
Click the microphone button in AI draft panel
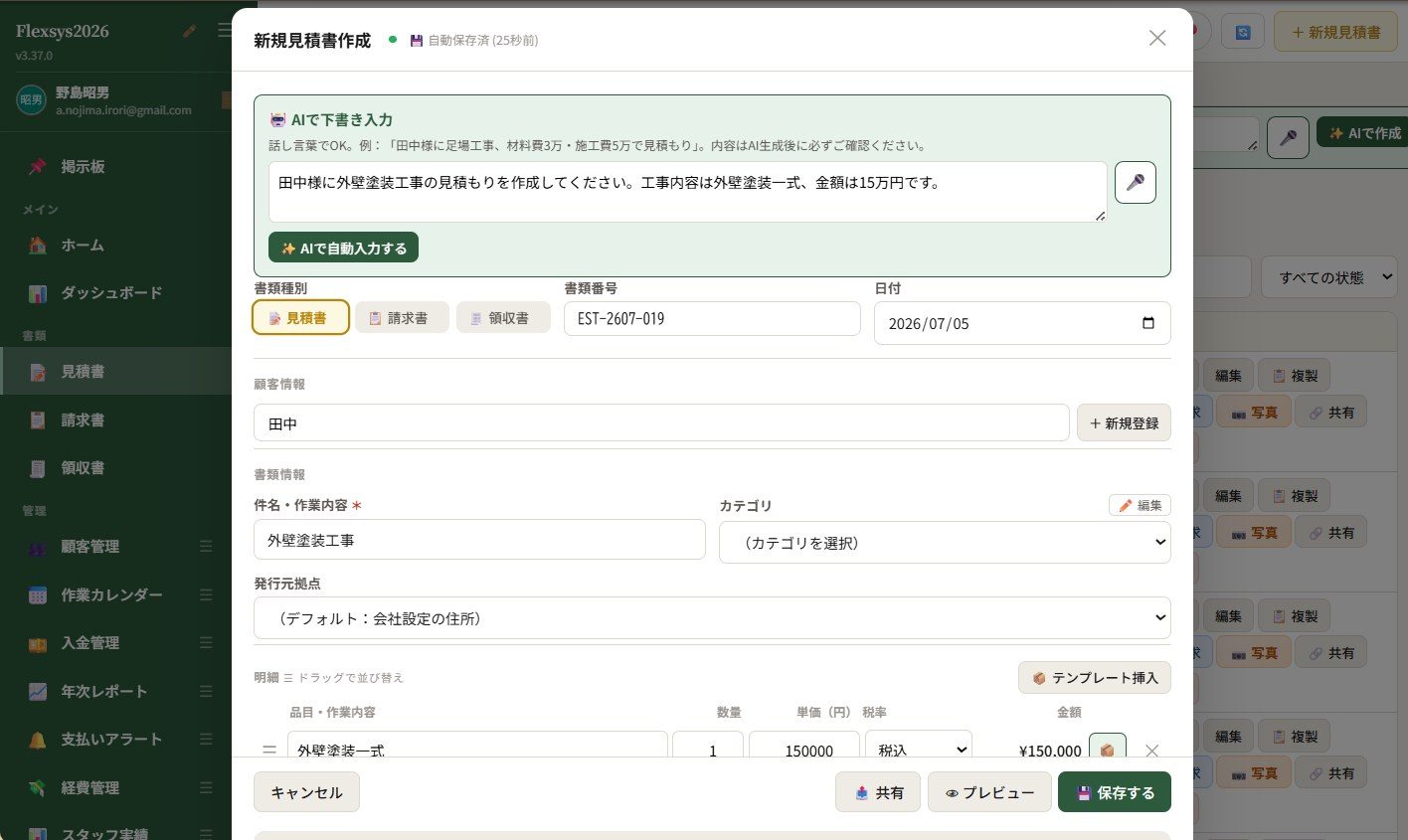pos(1135,182)
